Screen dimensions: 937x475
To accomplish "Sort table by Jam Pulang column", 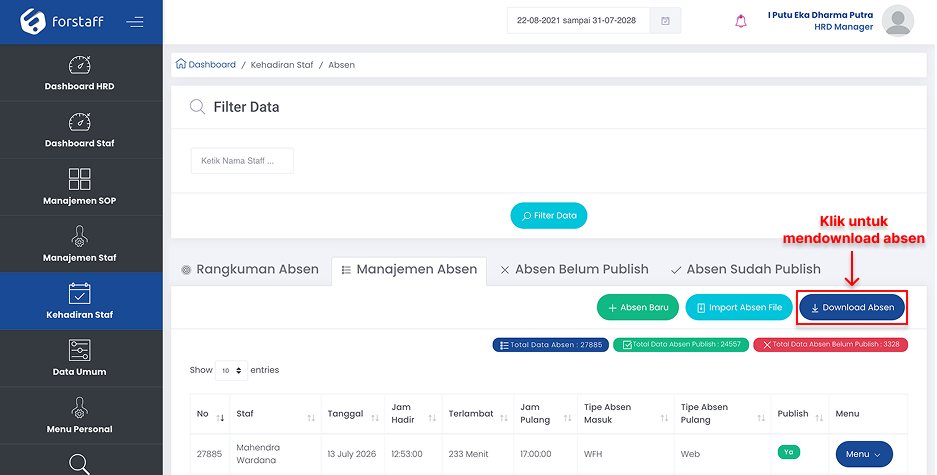I will (x=546, y=414).
